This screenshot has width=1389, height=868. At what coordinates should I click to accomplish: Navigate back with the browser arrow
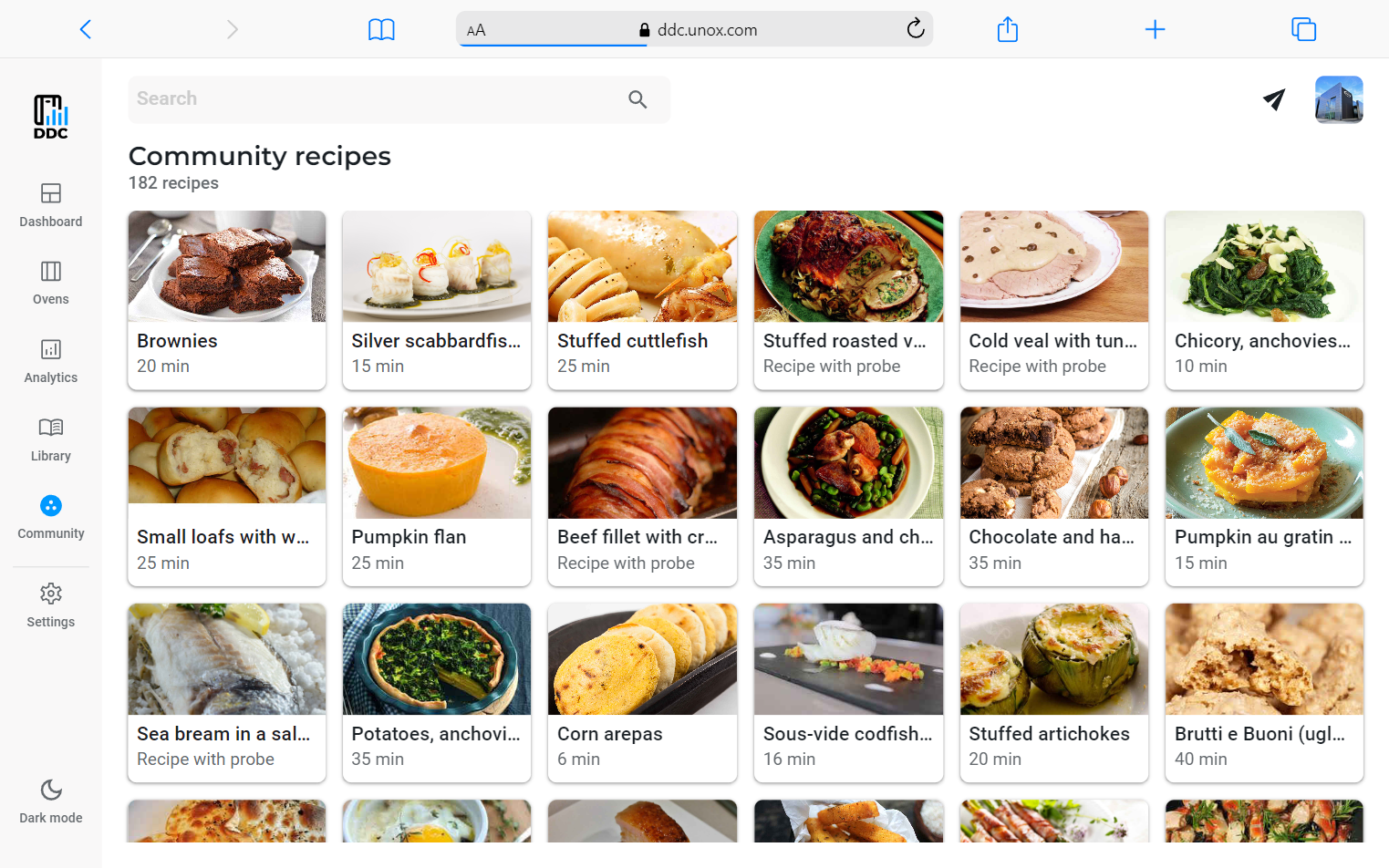point(85,28)
